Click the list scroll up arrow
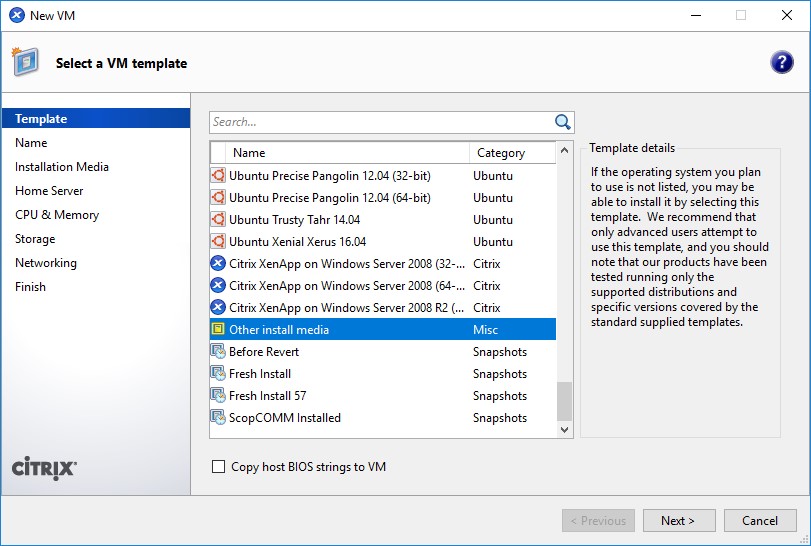This screenshot has height=546, width=811. pyautogui.click(x=564, y=150)
